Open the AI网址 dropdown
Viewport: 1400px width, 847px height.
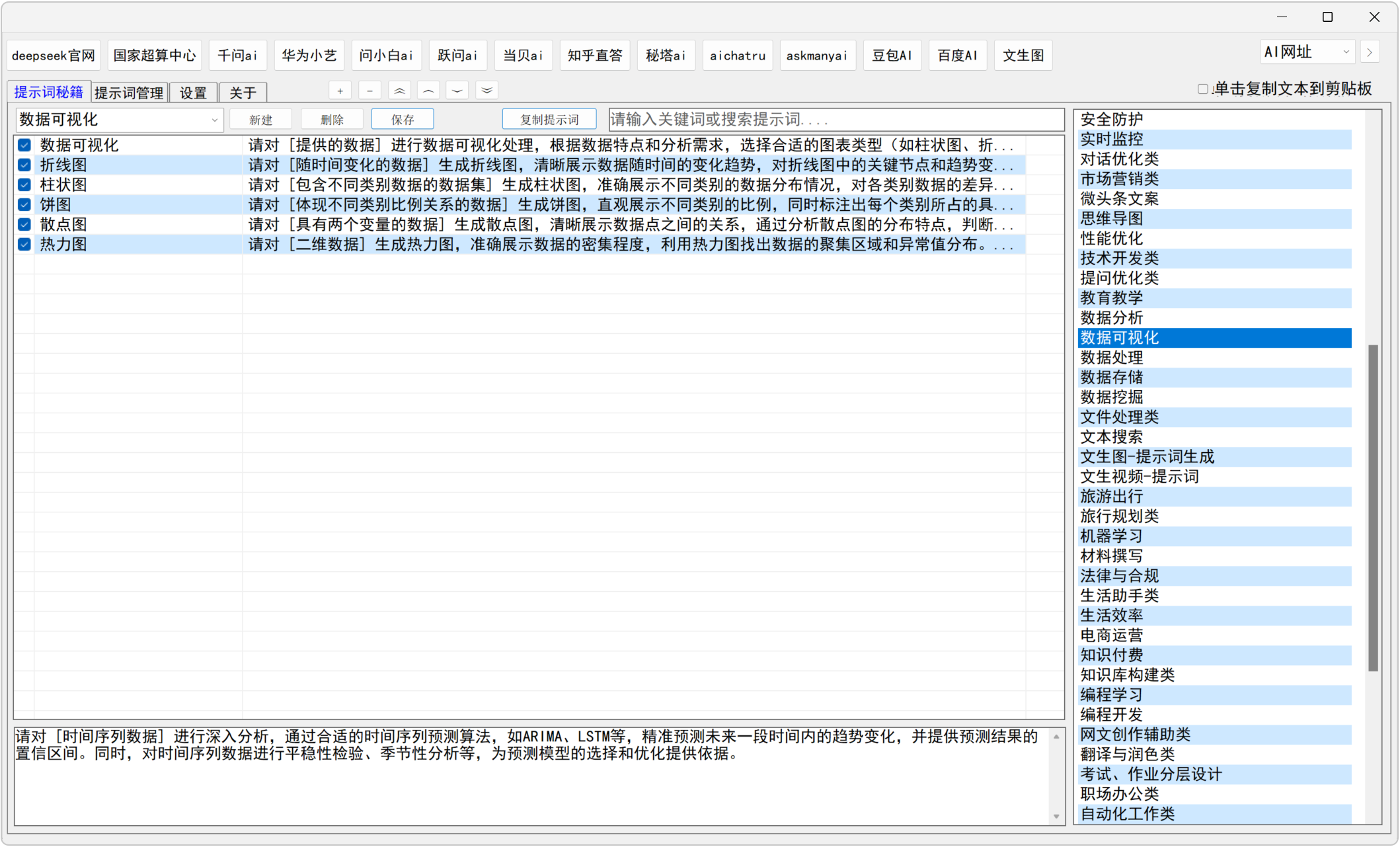point(1307,52)
